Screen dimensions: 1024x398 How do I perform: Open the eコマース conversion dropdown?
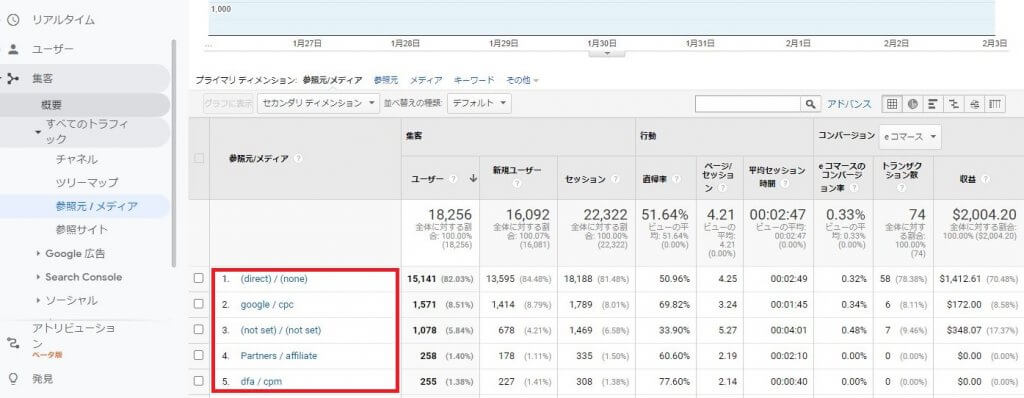coord(910,137)
